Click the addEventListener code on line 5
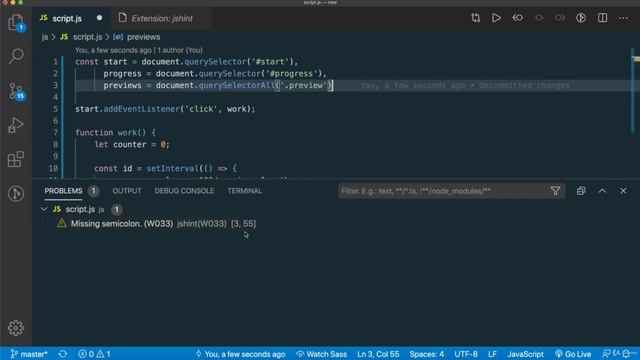640x360 pixels. click(142, 109)
